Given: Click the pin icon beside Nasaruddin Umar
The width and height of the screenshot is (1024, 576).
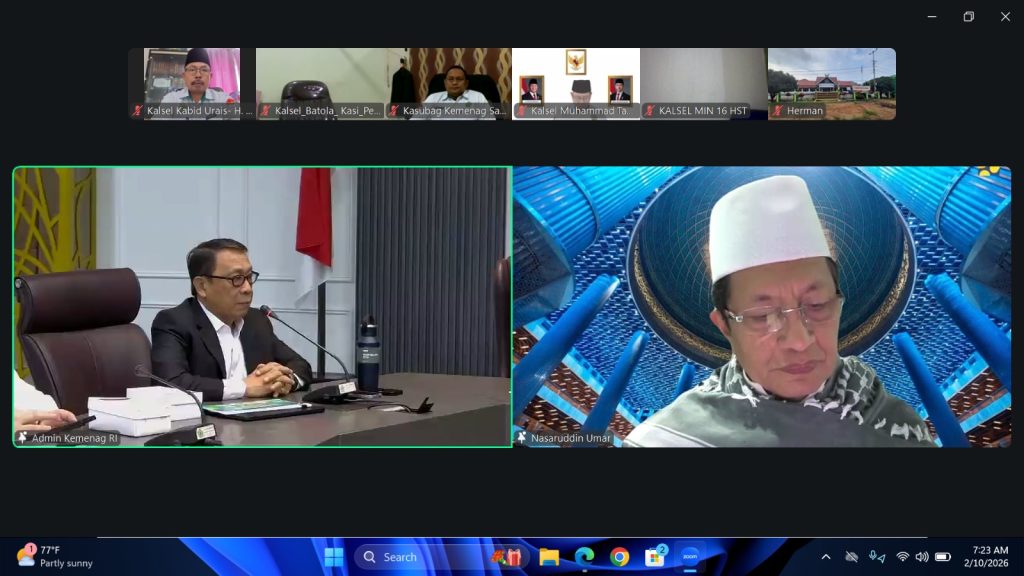Looking at the screenshot, I should [x=521, y=438].
